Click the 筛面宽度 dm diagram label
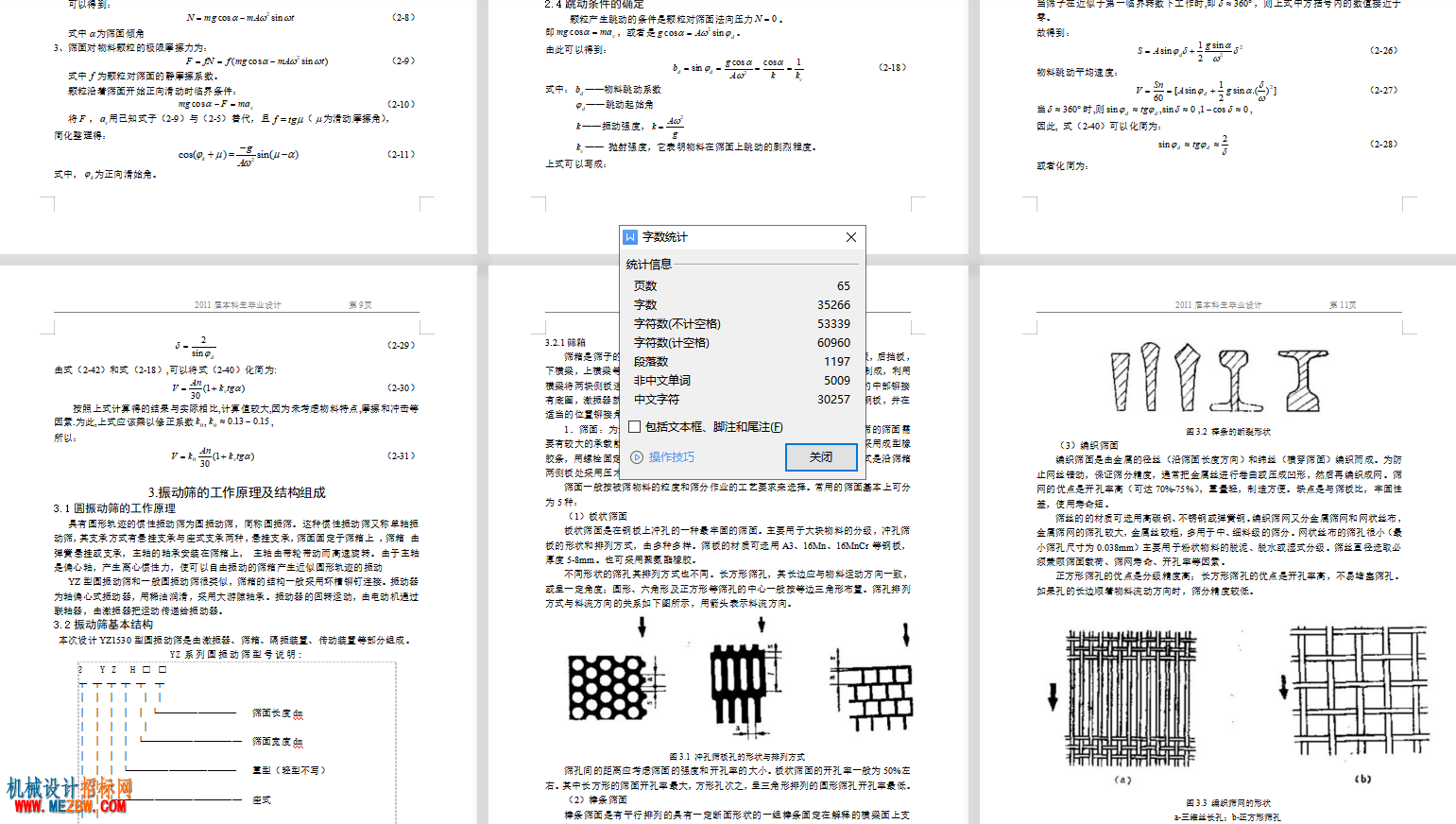1456x824 pixels. coord(278,742)
